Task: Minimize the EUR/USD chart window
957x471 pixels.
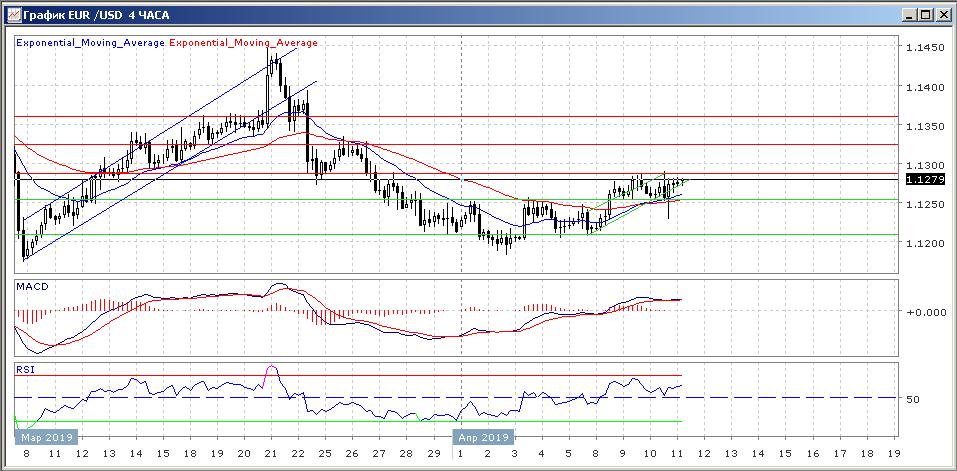Action: click(x=907, y=14)
